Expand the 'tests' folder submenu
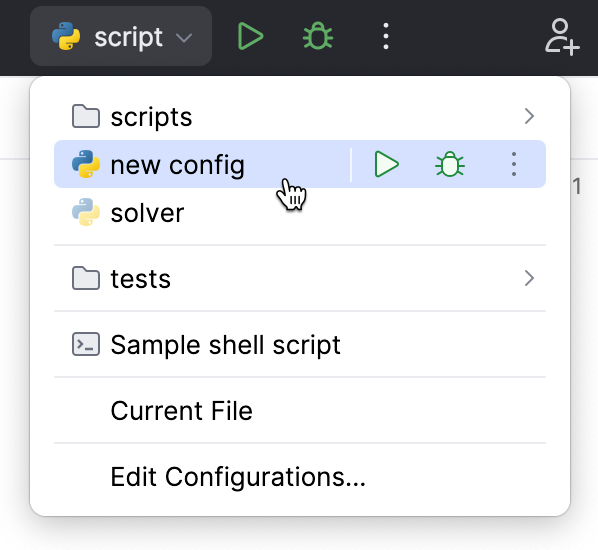Screen dimensions: 598x550 pyautogui.click(x=300, y=278)
